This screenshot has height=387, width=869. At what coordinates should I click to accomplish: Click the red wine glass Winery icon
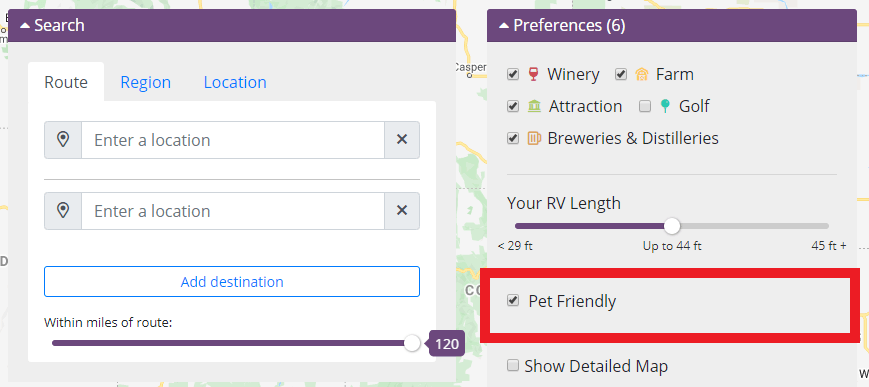coord(533,74)
